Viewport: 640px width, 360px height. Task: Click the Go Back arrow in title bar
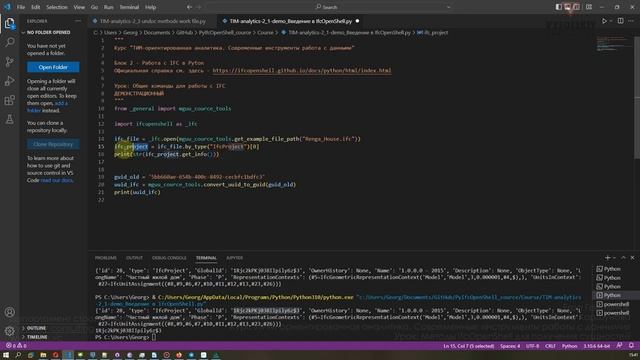(x=189, y=7)
